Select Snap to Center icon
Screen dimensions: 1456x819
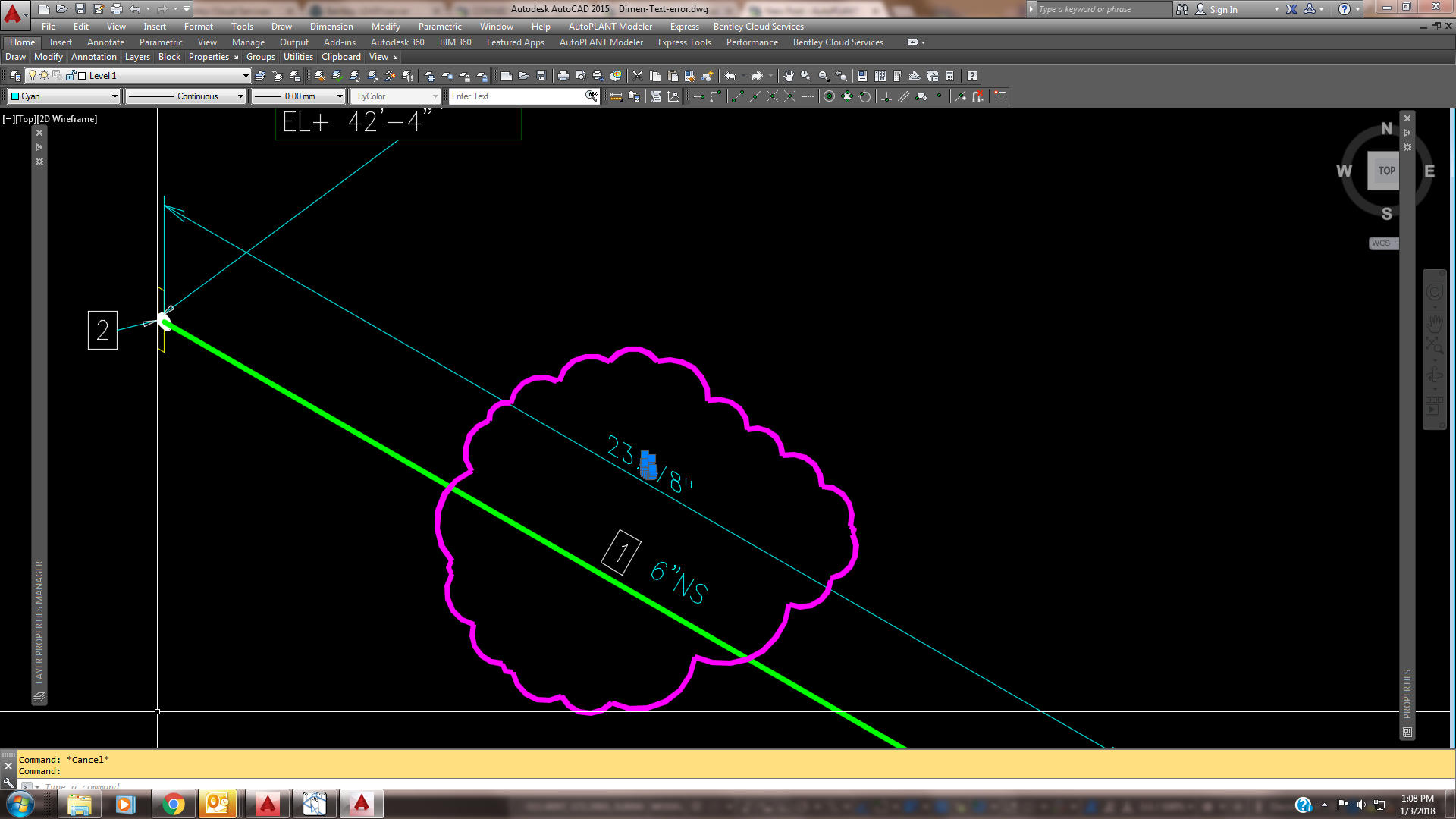(829, 96)
